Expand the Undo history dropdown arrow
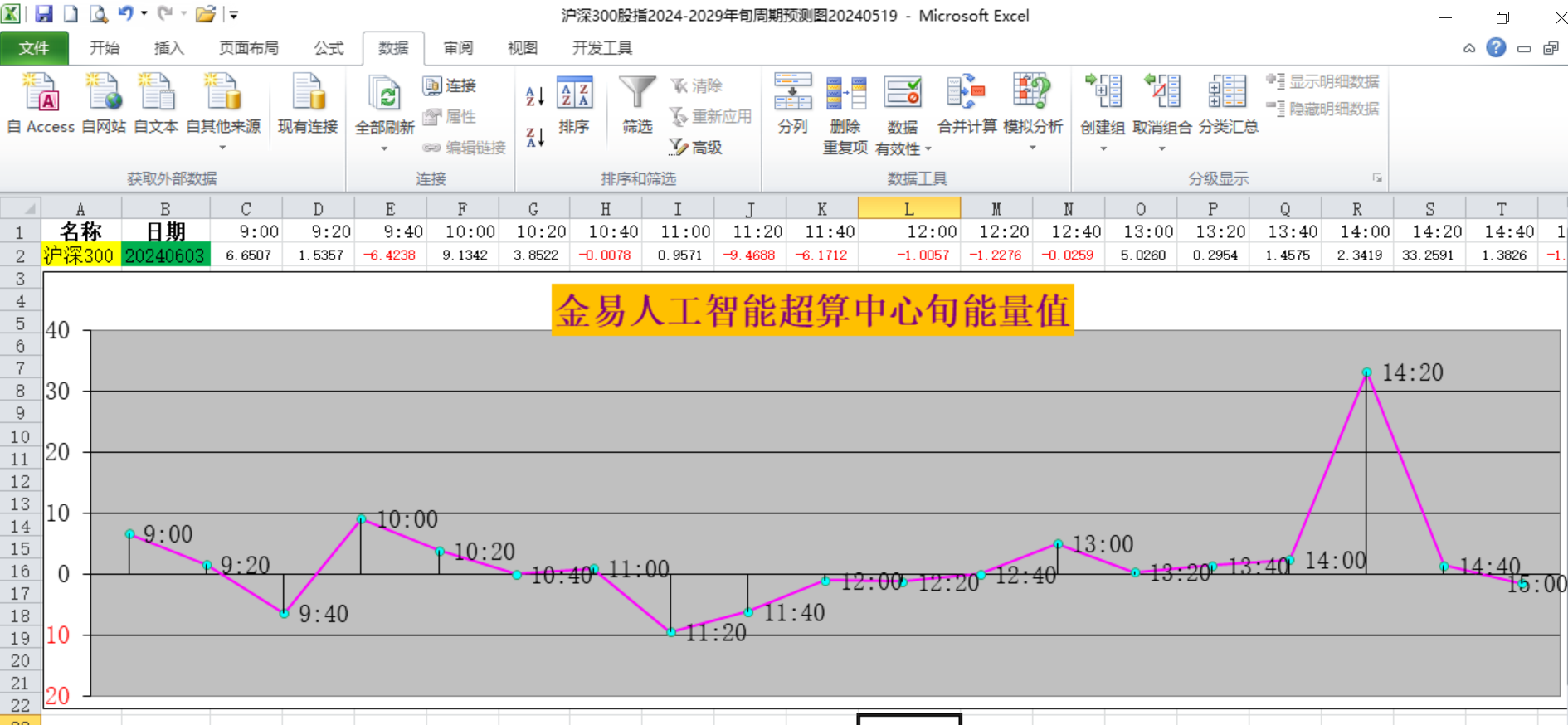 click(144, 14)
